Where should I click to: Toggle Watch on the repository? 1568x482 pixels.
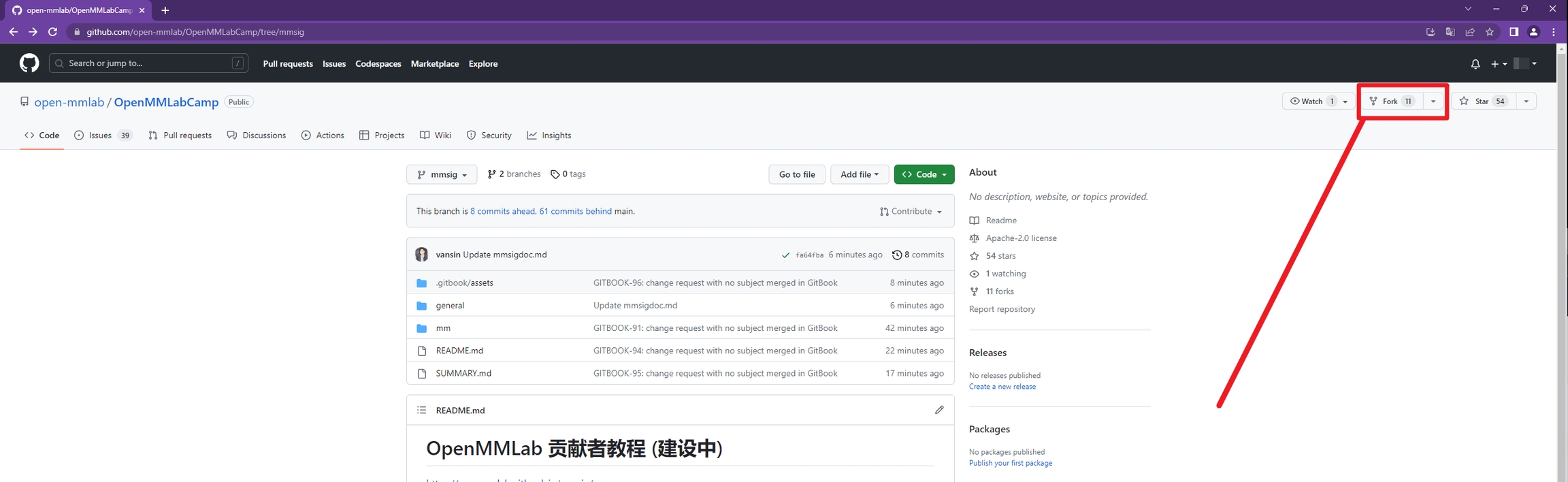[1307, 101]
